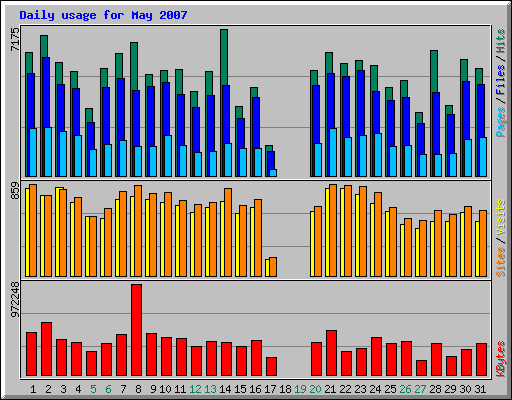This screenshot has width=512, height=400.
Task: Click green weekend day label 26
Action: (405, 389)
